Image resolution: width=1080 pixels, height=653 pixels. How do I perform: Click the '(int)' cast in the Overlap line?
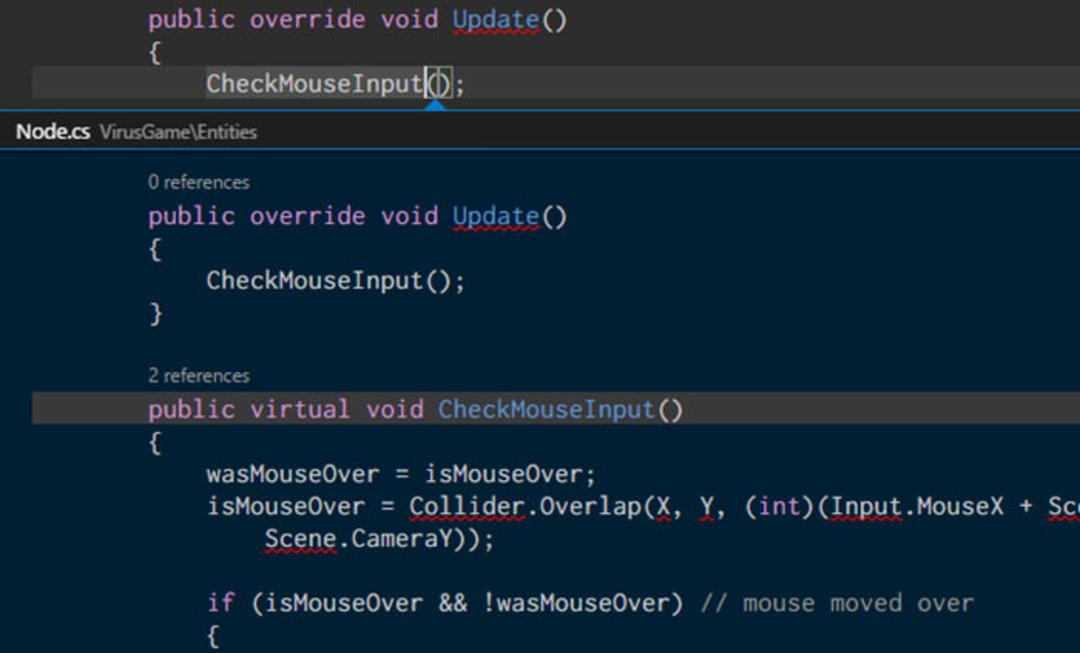point(780,507)
